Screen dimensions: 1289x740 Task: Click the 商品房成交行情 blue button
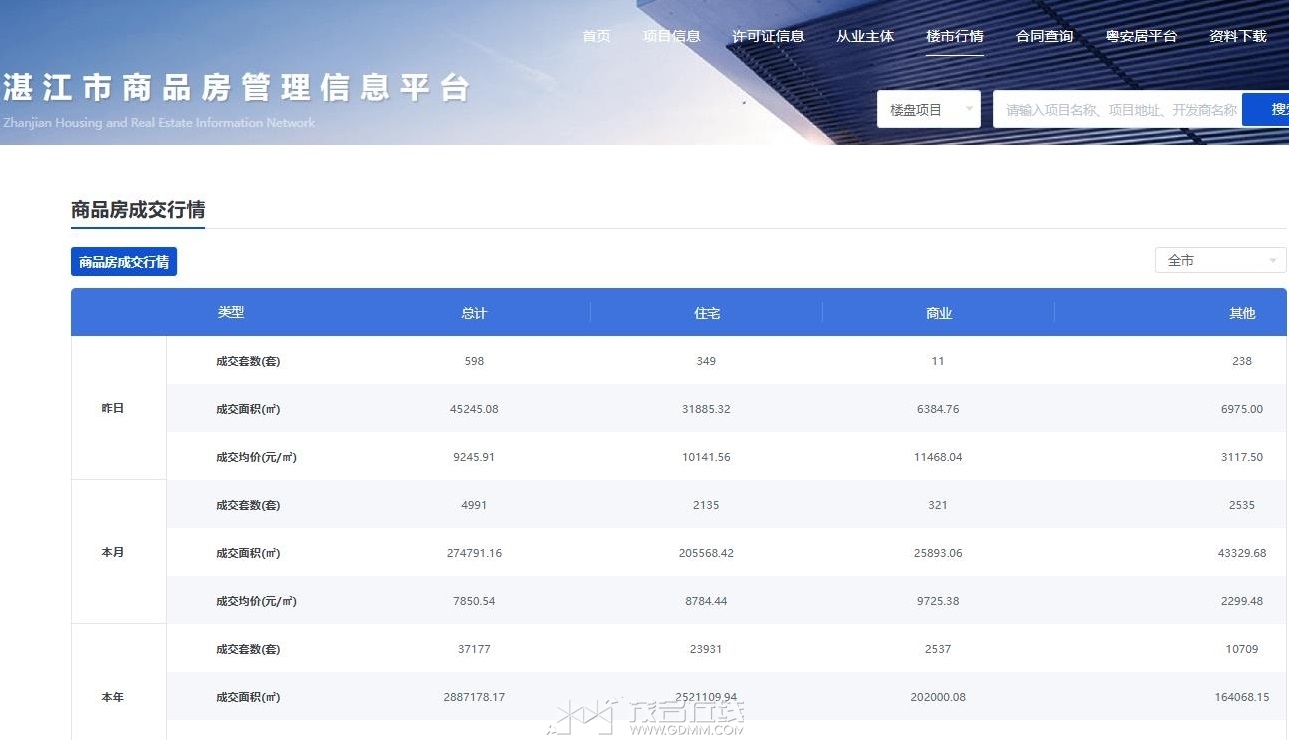[124, 262]
